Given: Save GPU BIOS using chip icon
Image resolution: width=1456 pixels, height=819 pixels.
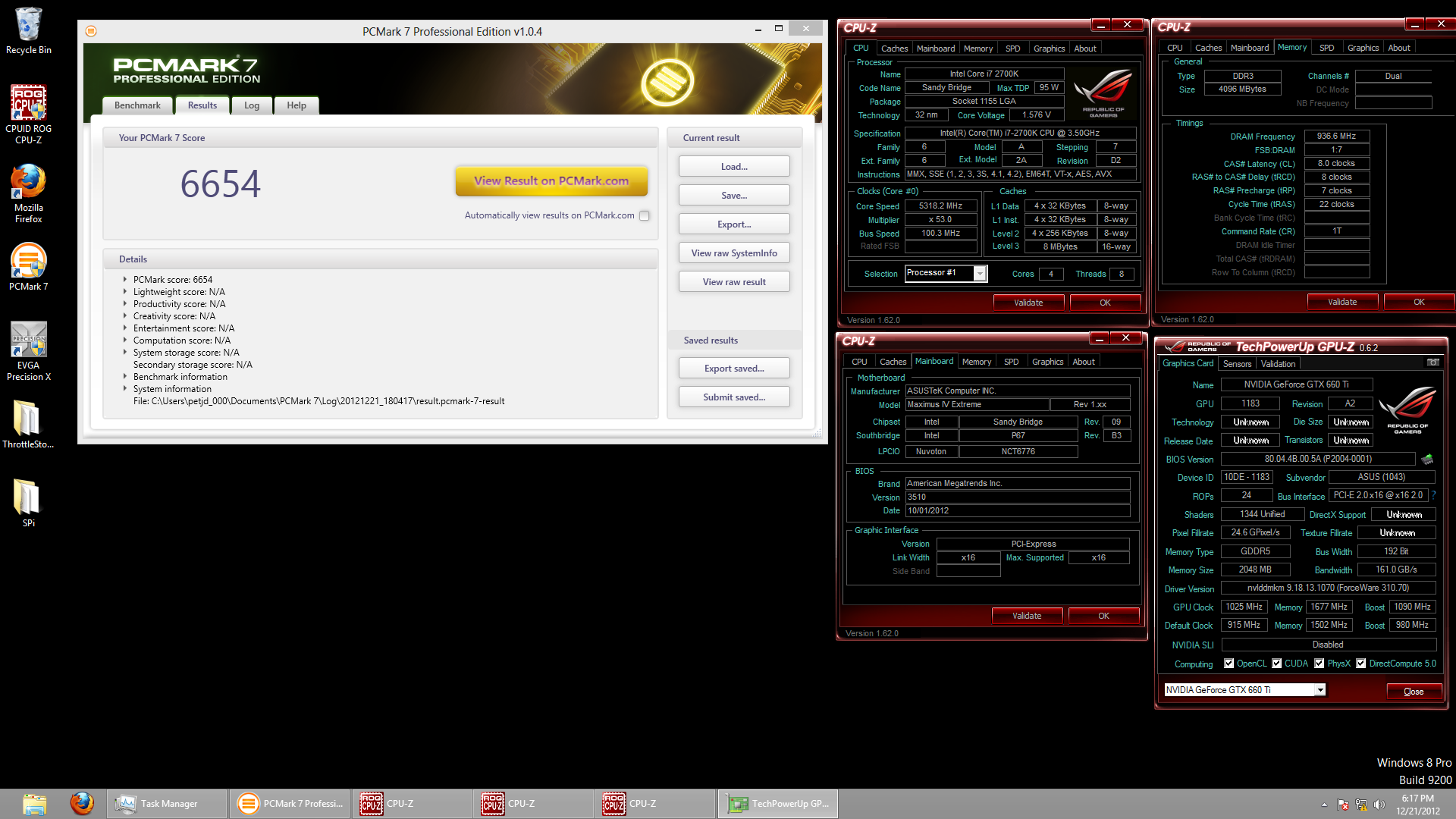Looking at the screenshot, I should [x=1427, y=459].
